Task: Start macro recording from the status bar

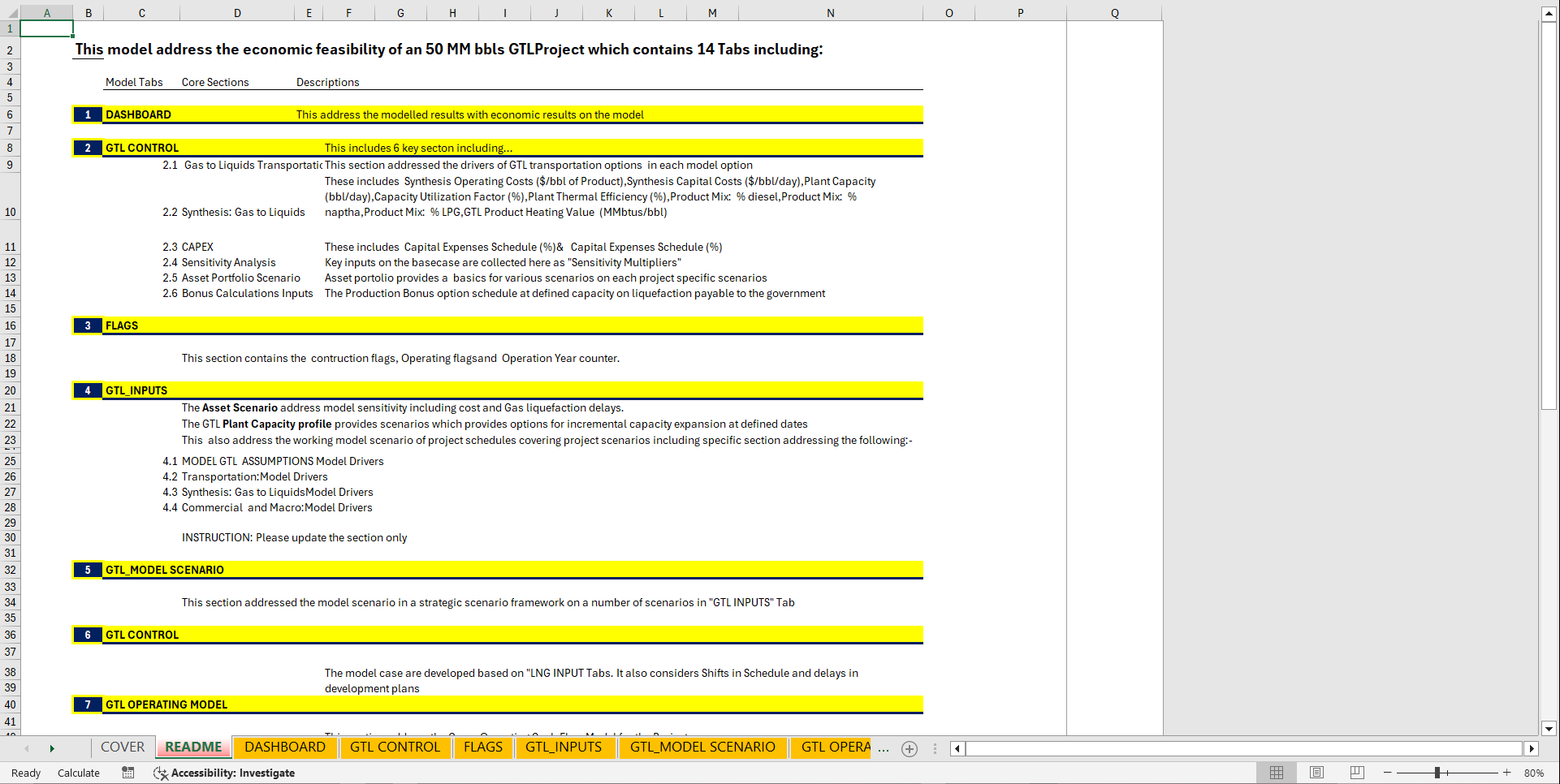Action: [x=127, y=773]
